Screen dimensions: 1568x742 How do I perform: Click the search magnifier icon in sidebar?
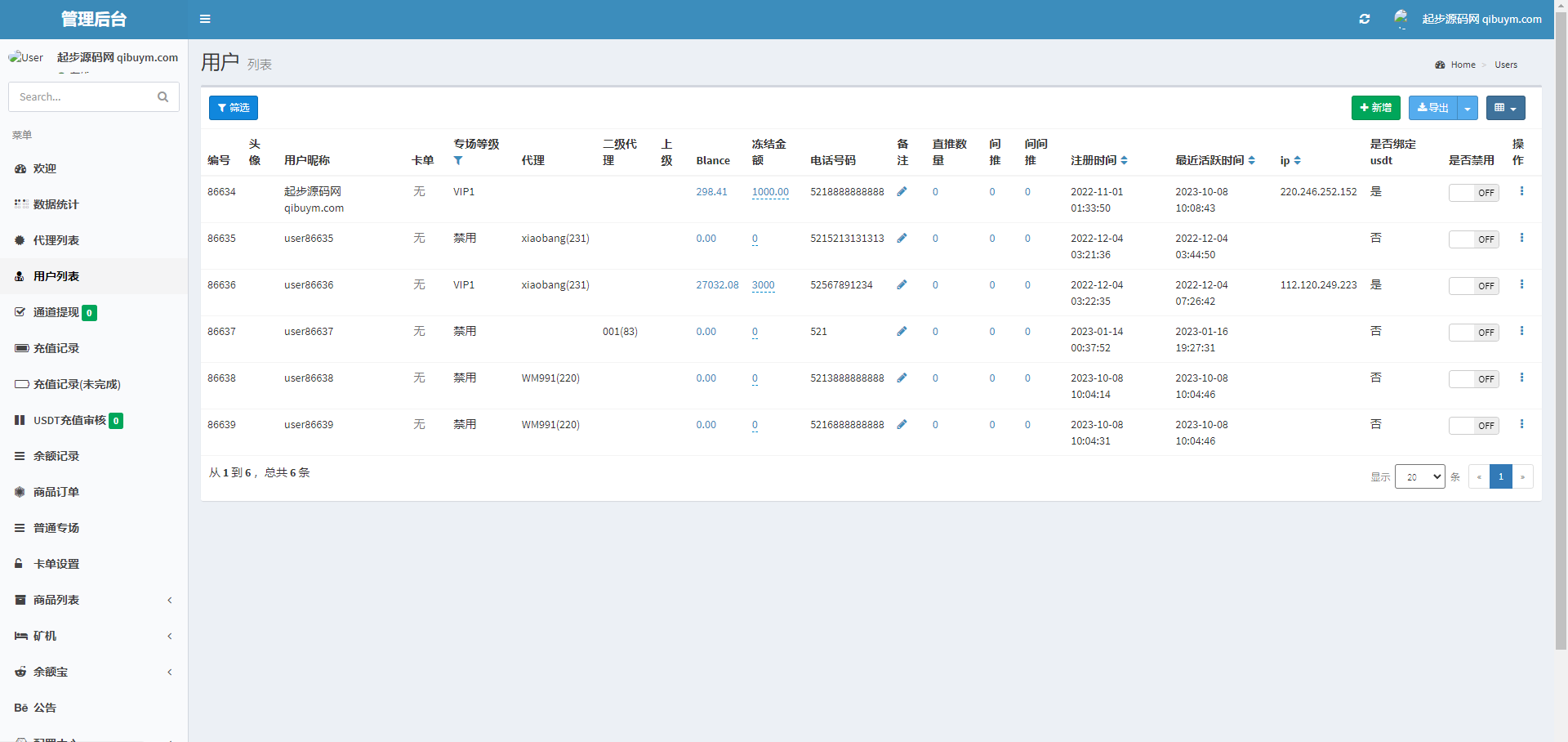163,97
